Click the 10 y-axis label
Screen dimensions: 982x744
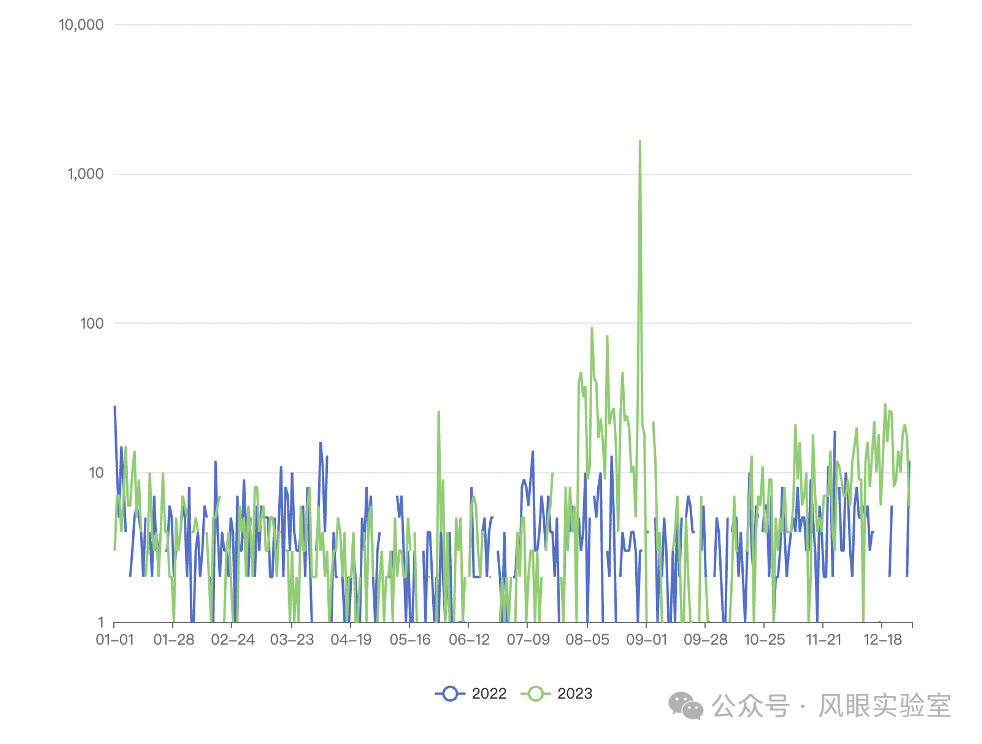point(96,473)
